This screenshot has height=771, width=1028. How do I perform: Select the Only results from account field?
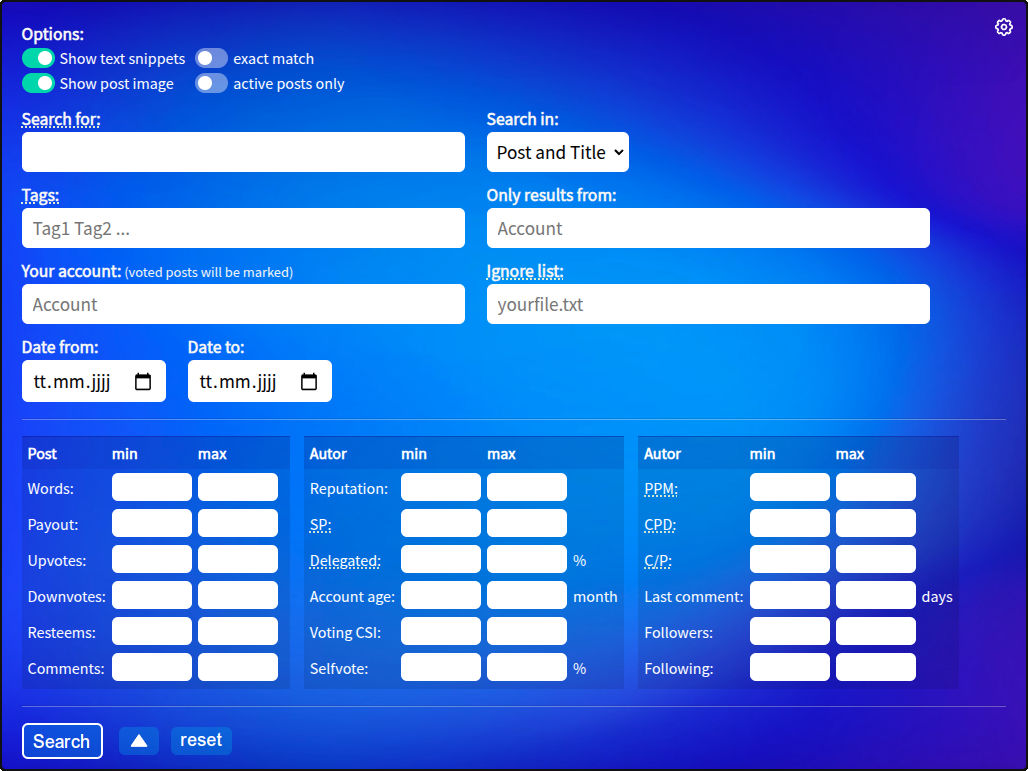click(708, 228)
